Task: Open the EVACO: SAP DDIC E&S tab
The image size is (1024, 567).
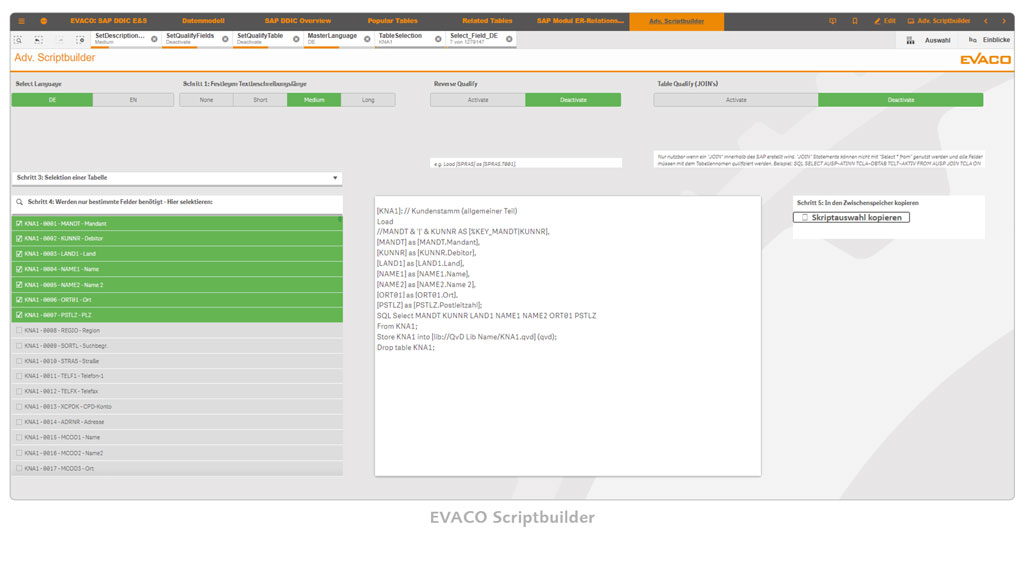Action: click(x=109, y=21)
